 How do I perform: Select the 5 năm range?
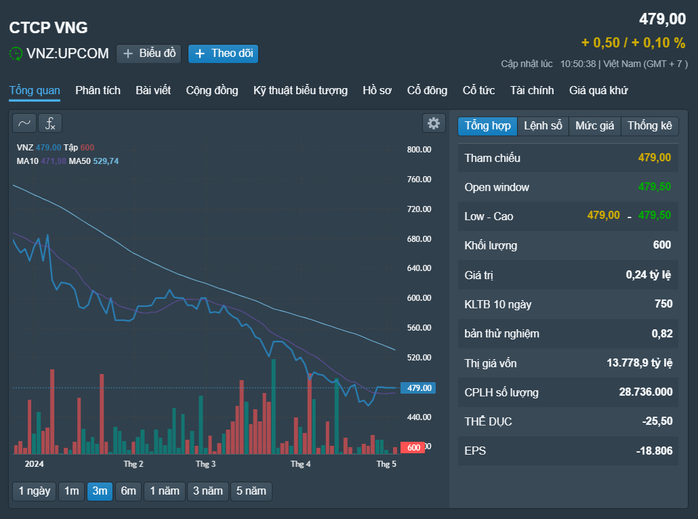coord(251,491)
